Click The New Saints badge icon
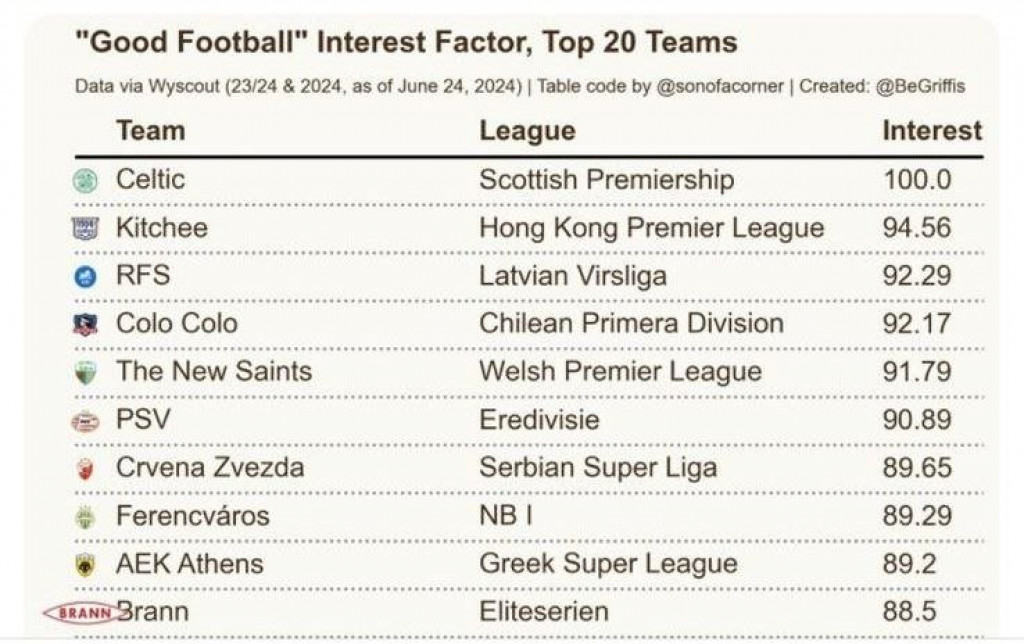Viewport: 1024px width, 644px height. point(86,373)
